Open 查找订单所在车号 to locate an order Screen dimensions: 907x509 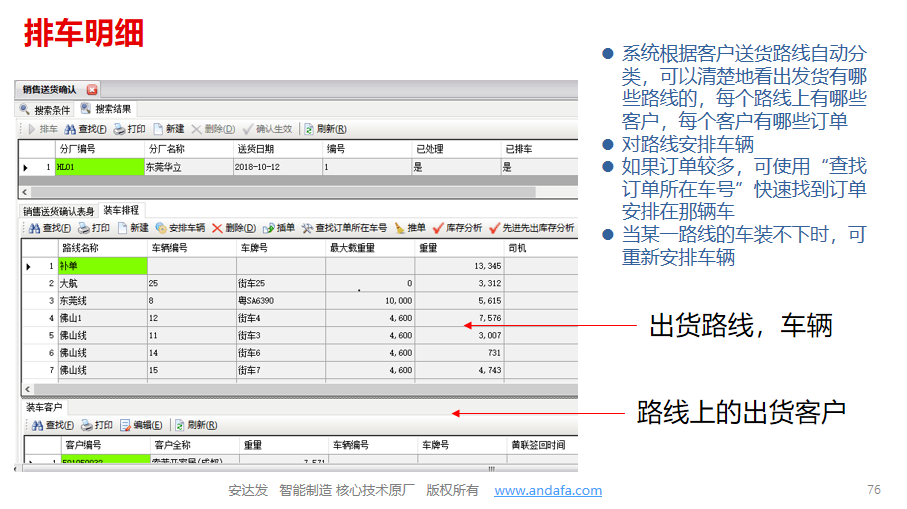tap(345, 228)
